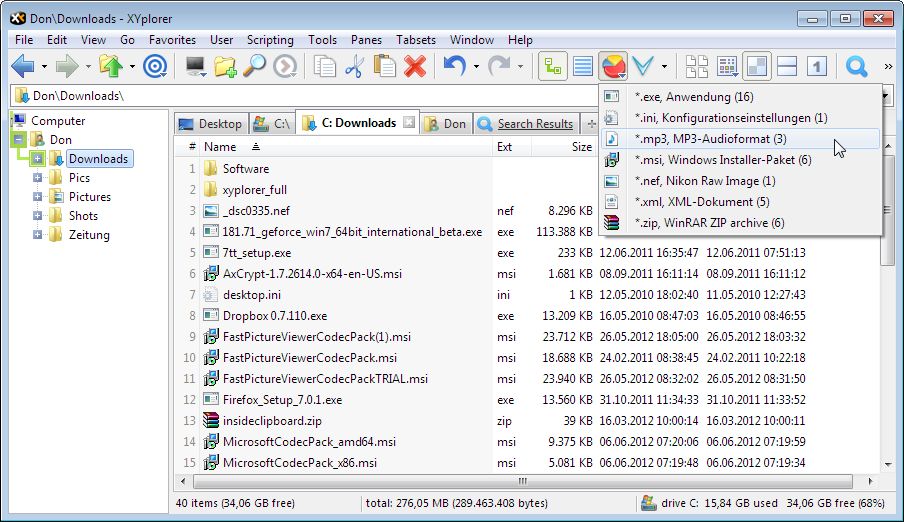904x522 pixels.
Task: Expand the Downloads tree node
Action: [37, 159]
